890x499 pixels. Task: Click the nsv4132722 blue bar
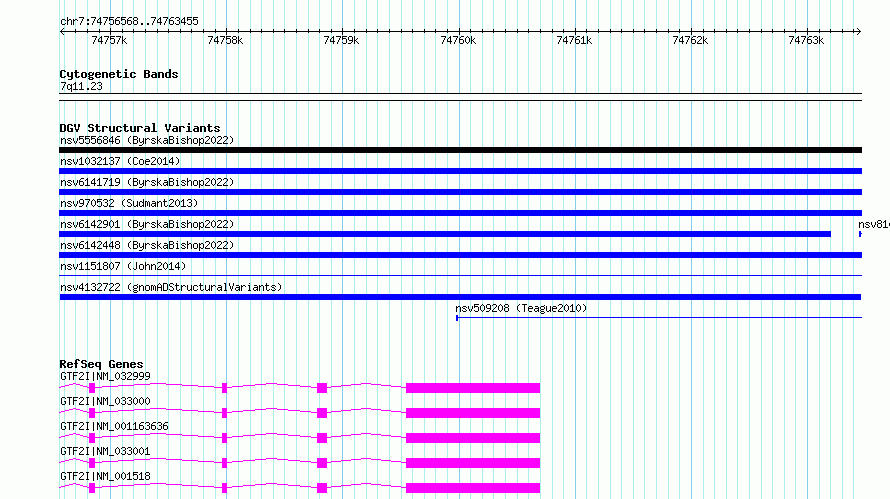460,297
